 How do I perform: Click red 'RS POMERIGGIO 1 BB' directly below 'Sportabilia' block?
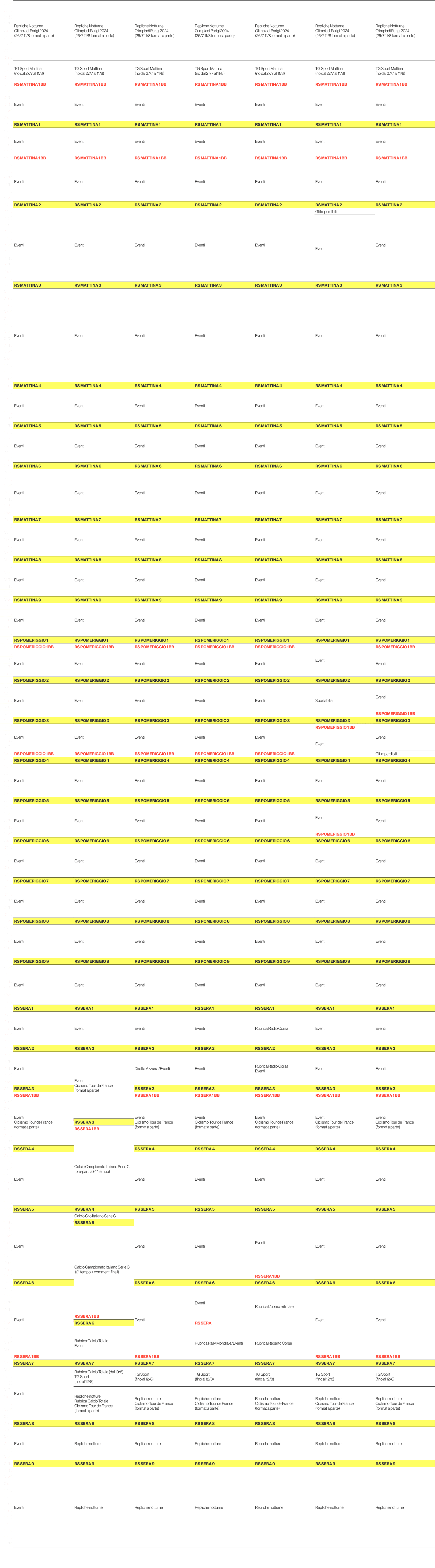(335, 727)
